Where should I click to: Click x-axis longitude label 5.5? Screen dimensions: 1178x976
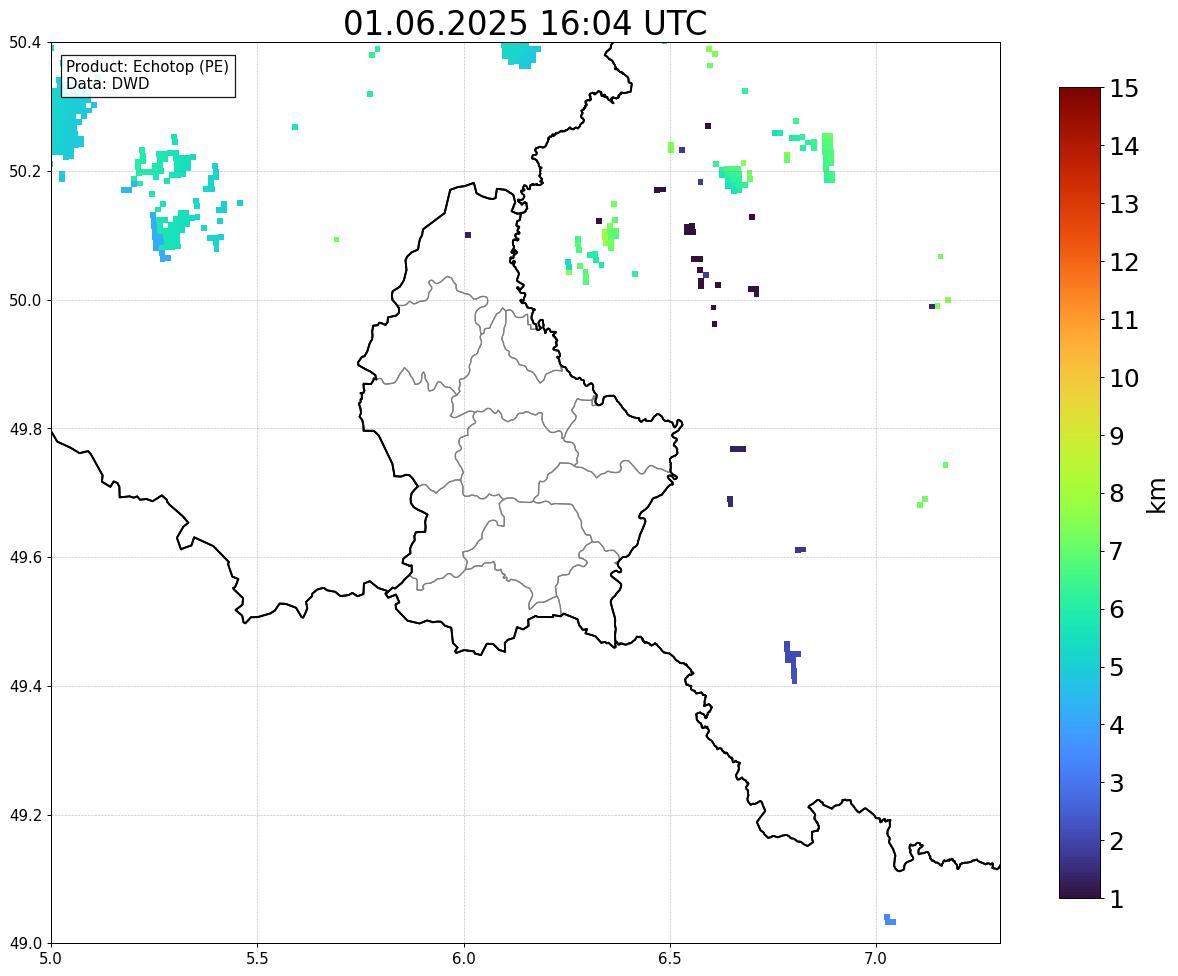[x=258, y=959]
